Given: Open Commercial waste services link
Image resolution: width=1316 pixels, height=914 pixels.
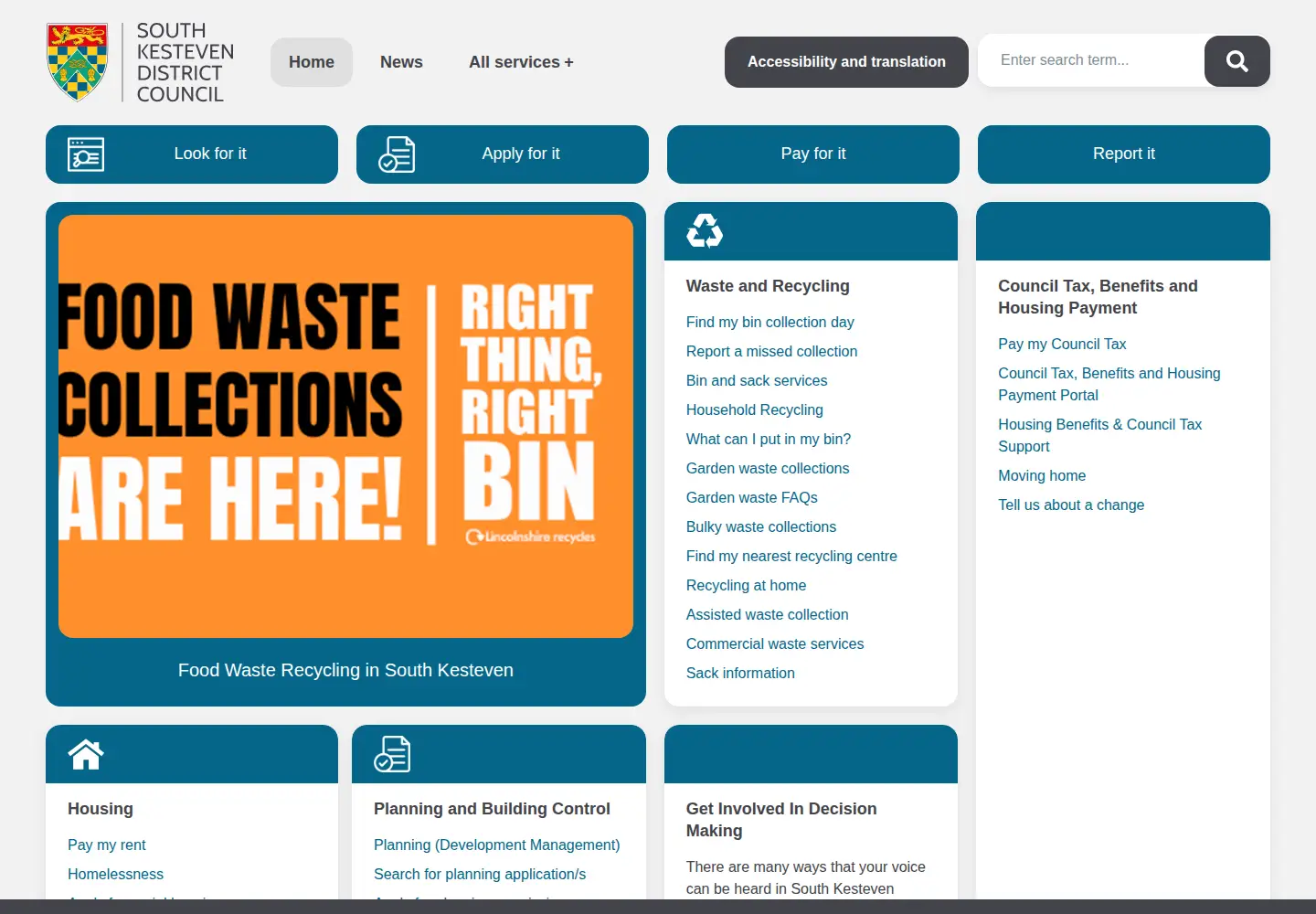Looking at the screenshot, I should (x=775, y=643).
